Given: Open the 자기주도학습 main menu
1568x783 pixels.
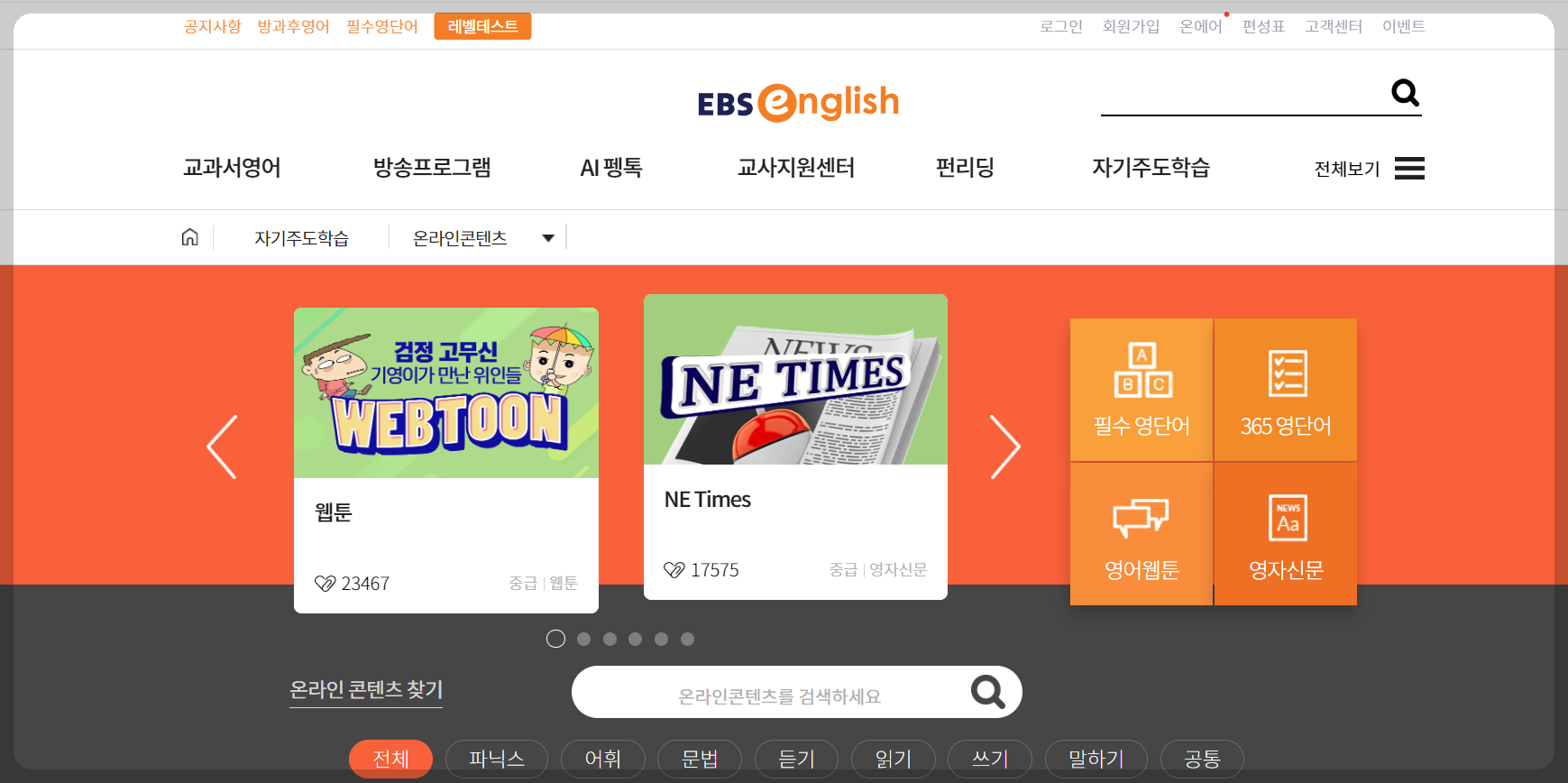Looking at the screenshot, I should point(1151,168).
